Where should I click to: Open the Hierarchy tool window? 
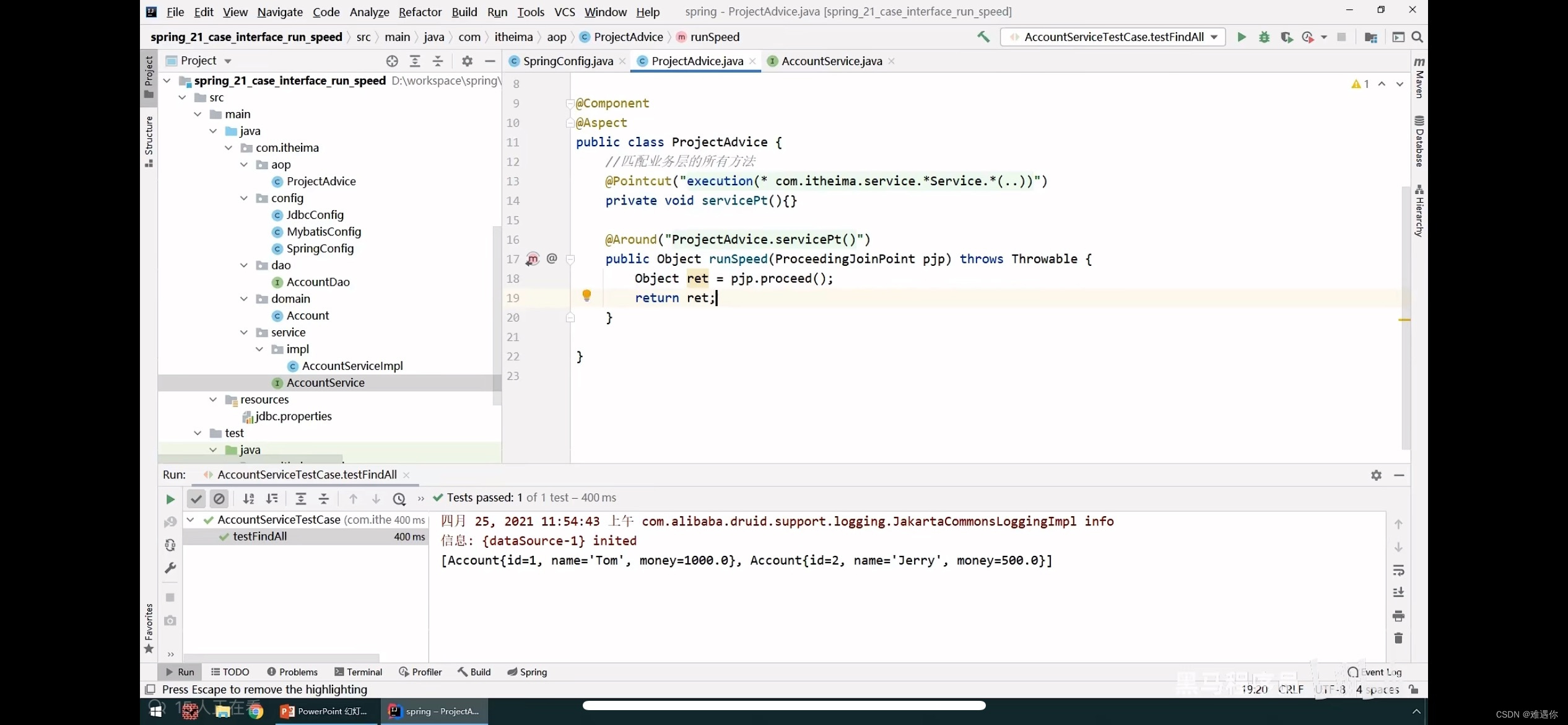[1419, 211]
